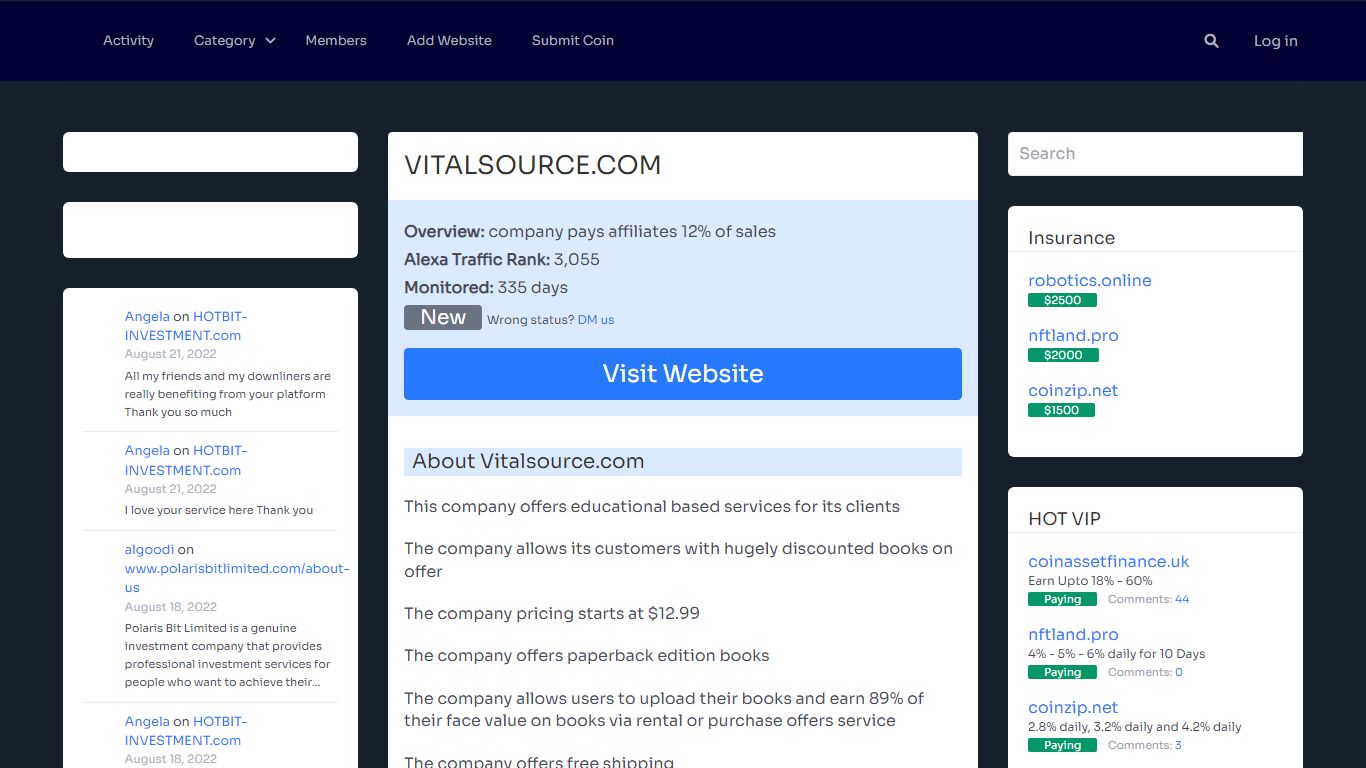Click the 'pricing starts at $12.99' line
Screen dimensions: 1366x768
click(x=552, y=614)
